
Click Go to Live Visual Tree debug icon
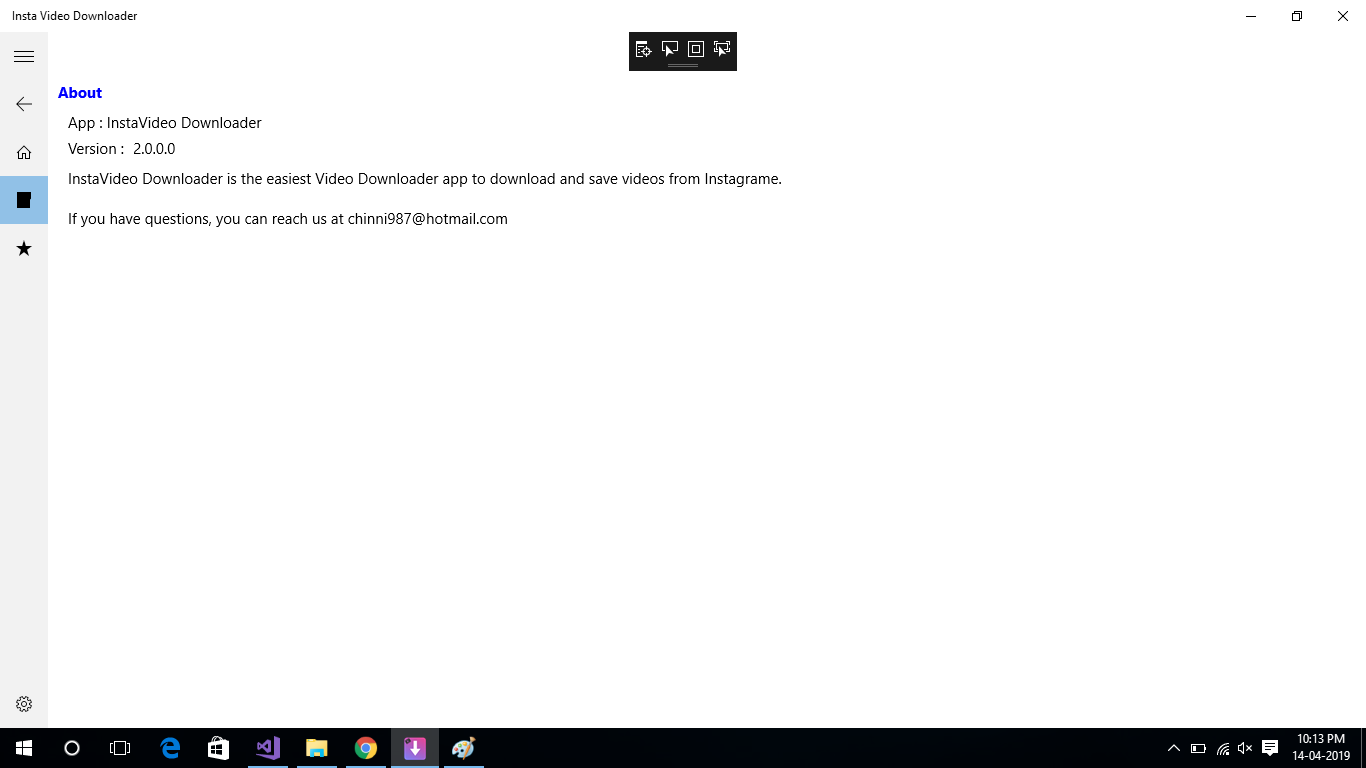tap(644, 49)
